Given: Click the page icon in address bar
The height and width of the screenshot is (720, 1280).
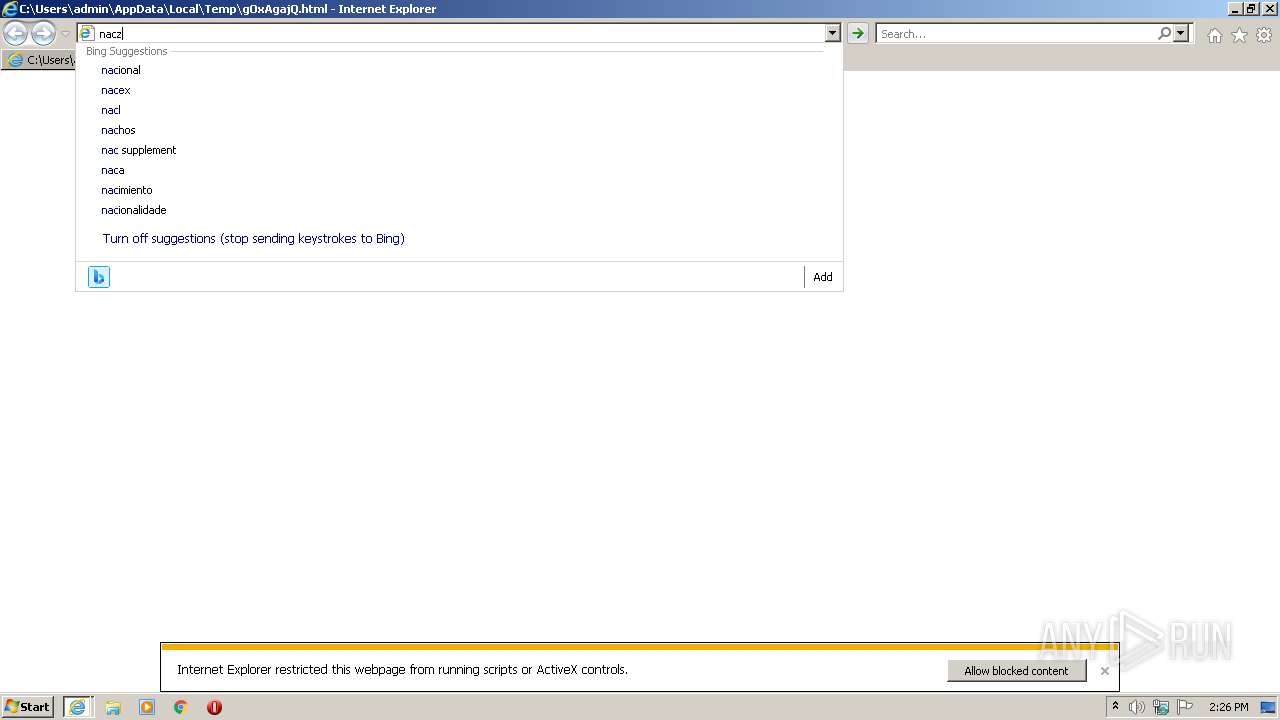Looking at the screenshot, I should [86, 34].
